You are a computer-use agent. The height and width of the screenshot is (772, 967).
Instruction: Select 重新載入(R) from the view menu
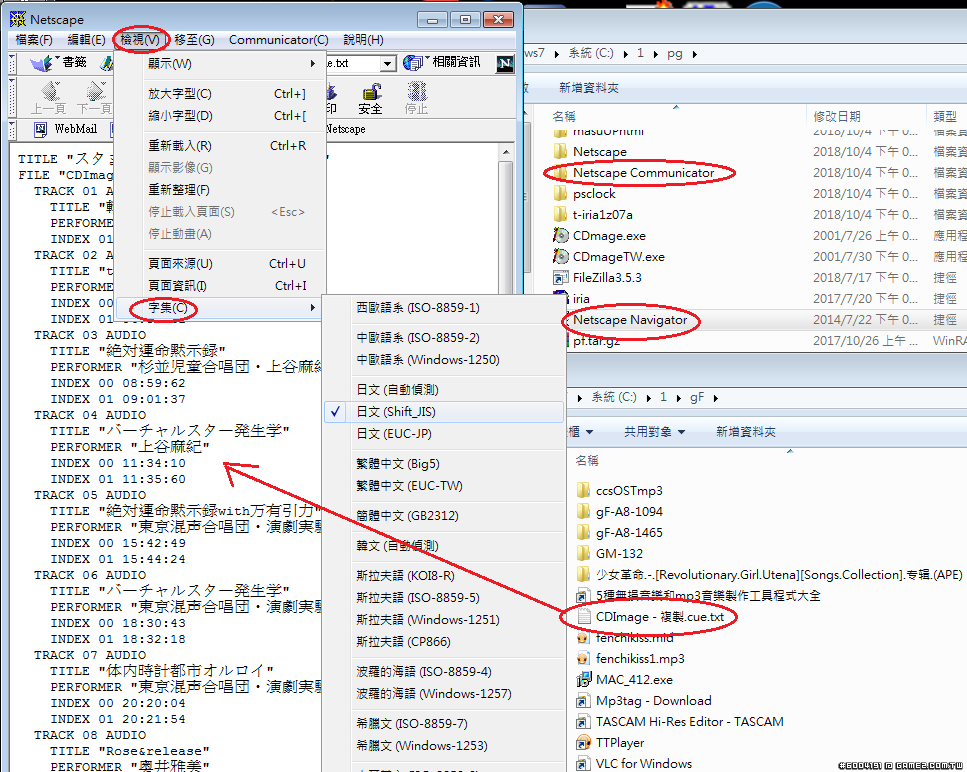(180, 146)
